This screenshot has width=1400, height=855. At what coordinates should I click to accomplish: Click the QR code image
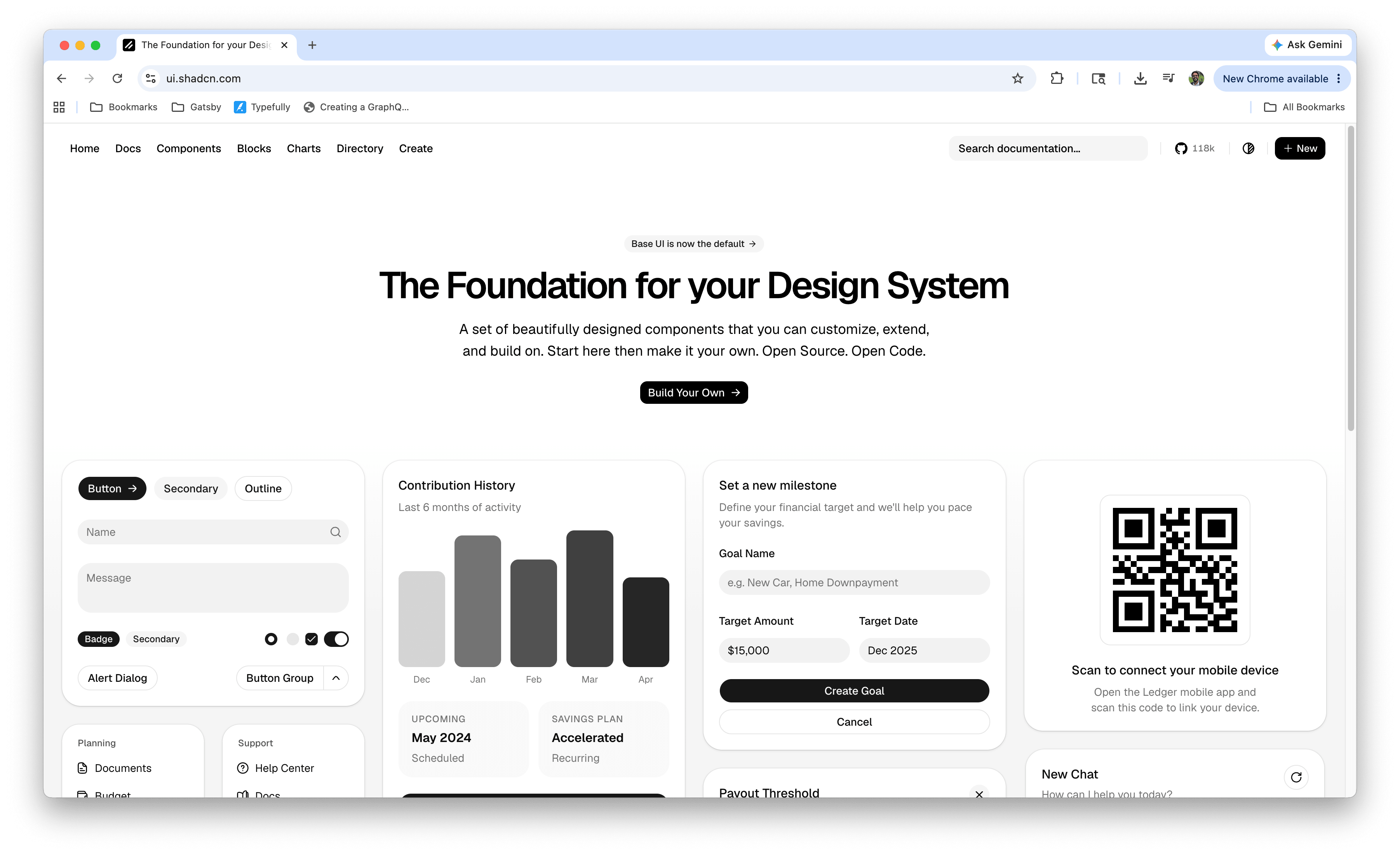coord(1174,570)
